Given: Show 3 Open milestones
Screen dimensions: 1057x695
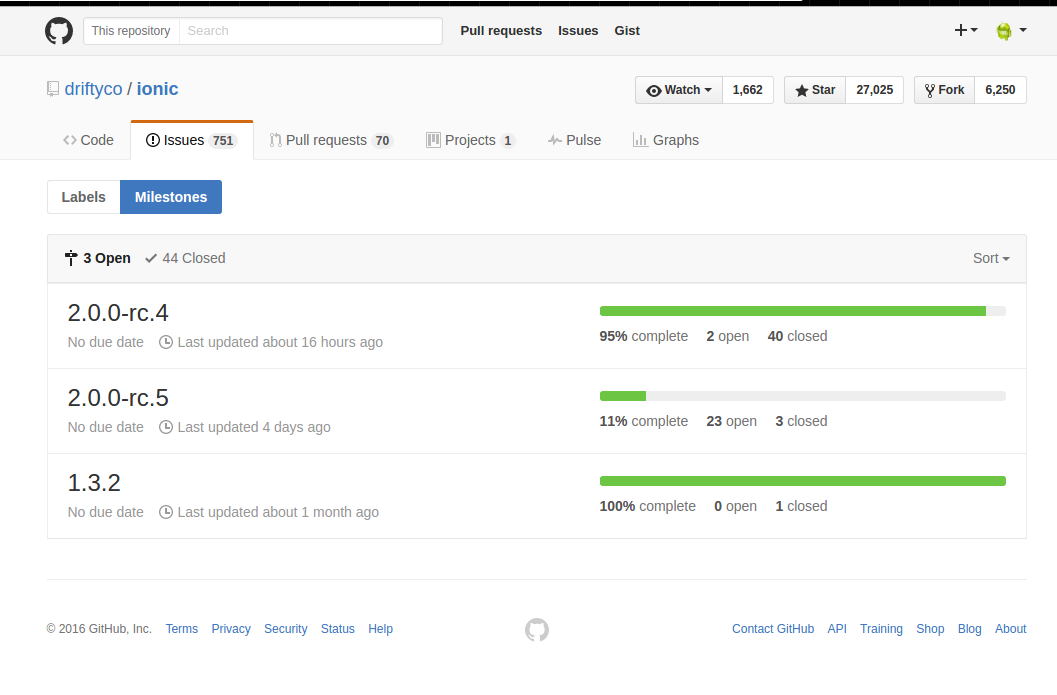Looking at the screenshot, I should tap(98, 258).
